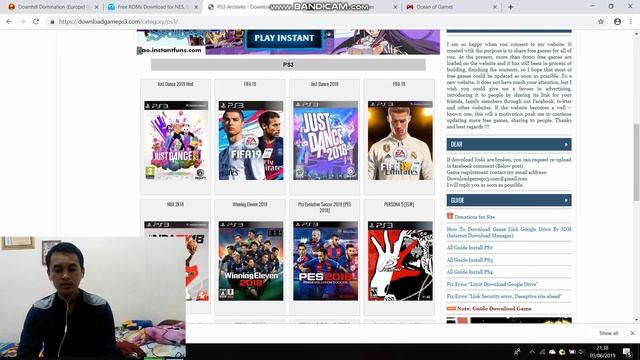Click the Winning Eleven 2018 title link
Viewport: 640px width, 360px height.
pyautogui.click(x=250, y=204)
